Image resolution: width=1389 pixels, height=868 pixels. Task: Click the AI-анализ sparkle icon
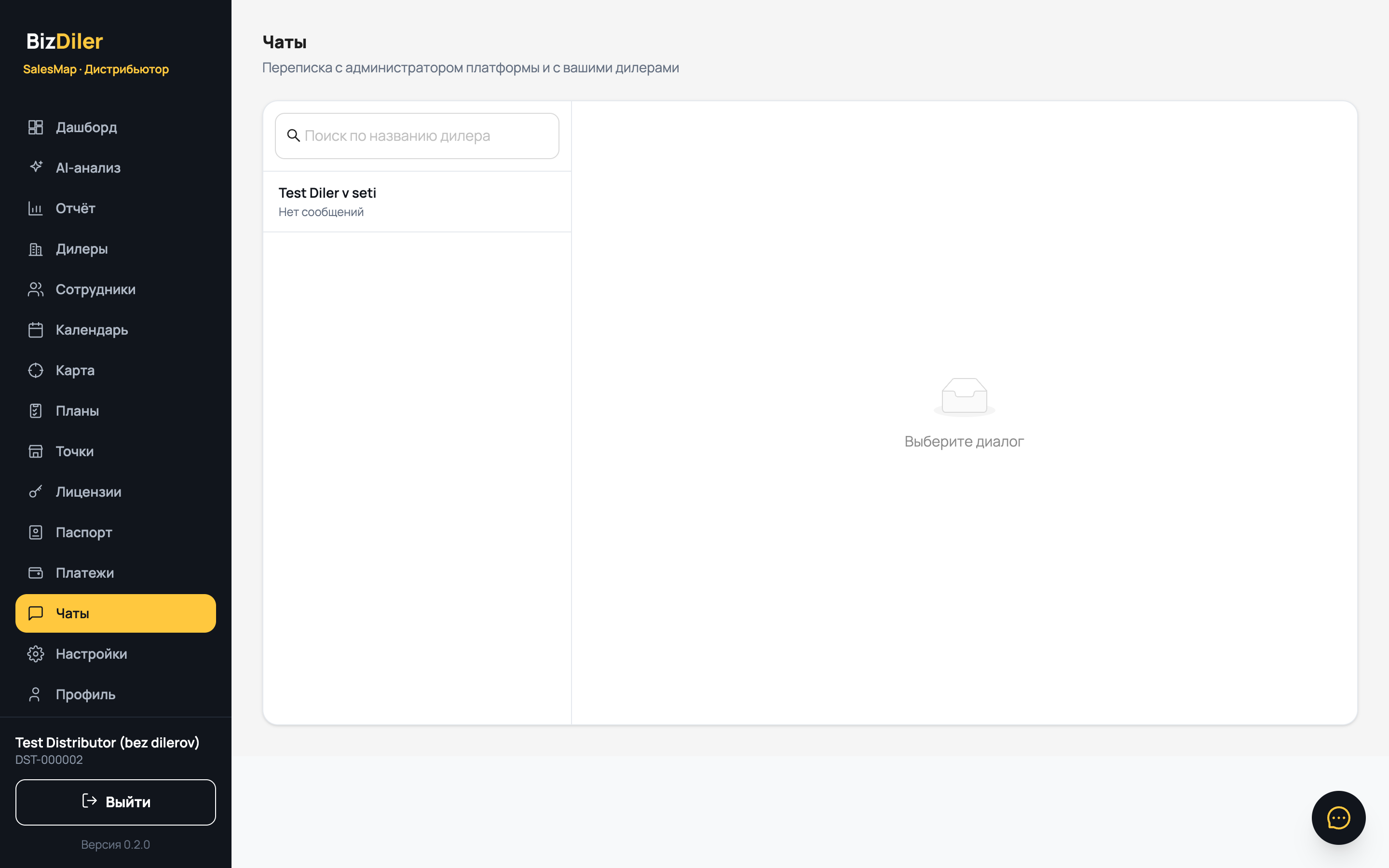pyautogui.click(x=36, y=167)
